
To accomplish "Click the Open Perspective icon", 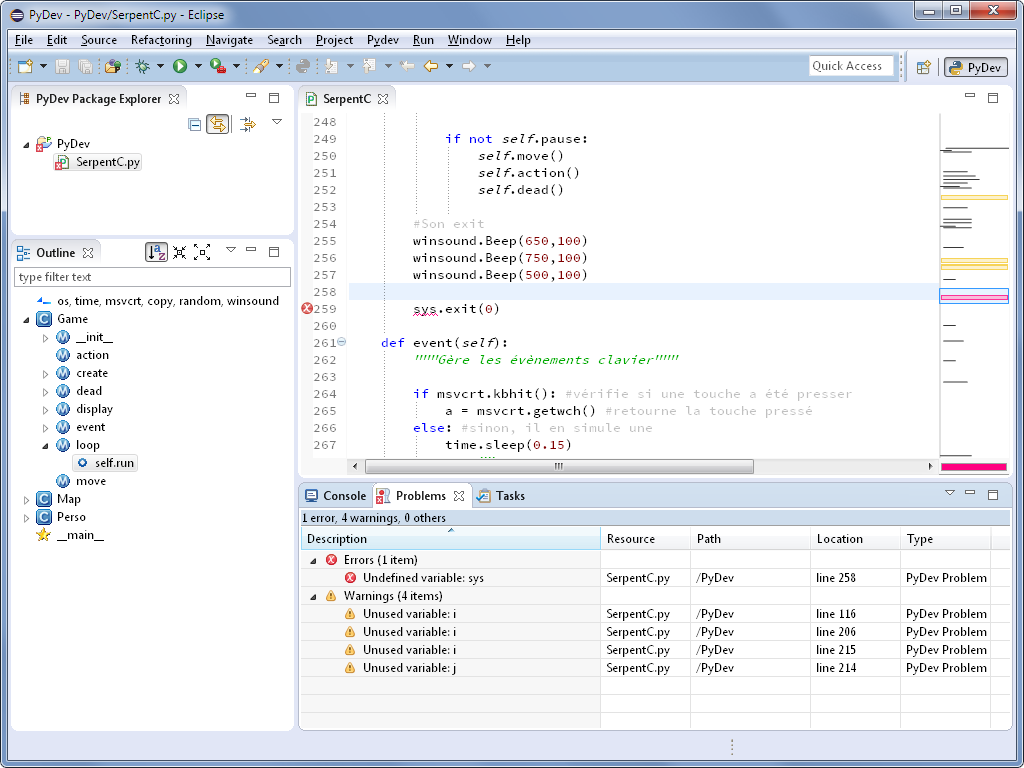I will click(923, 67).
